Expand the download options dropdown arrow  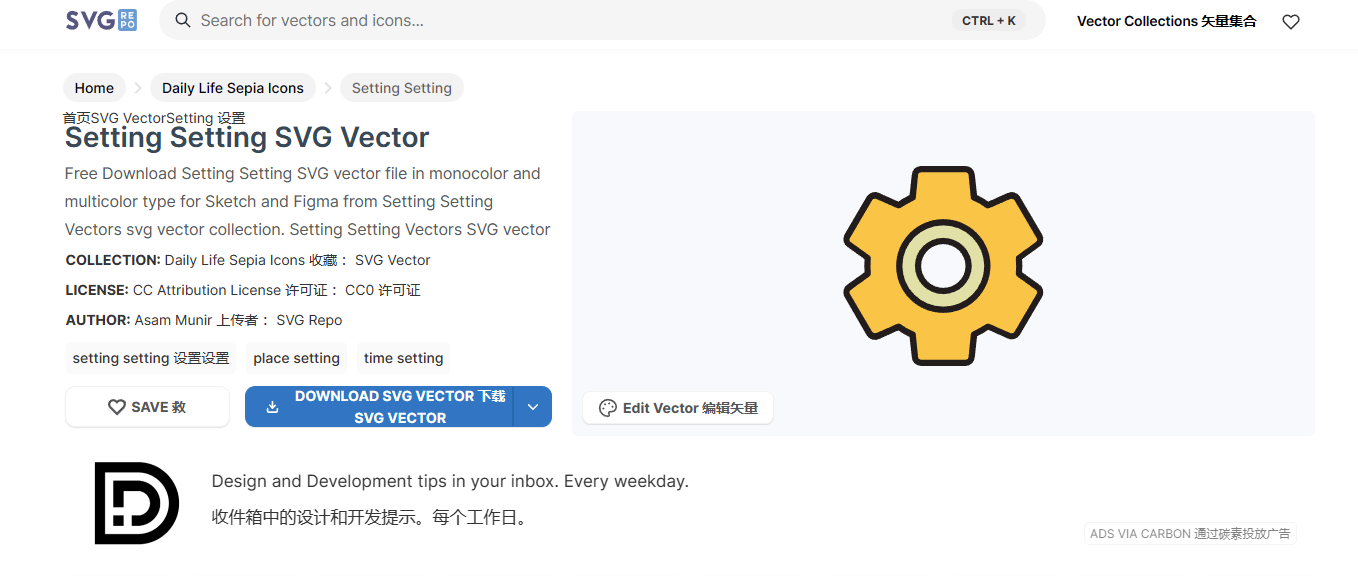533,407
